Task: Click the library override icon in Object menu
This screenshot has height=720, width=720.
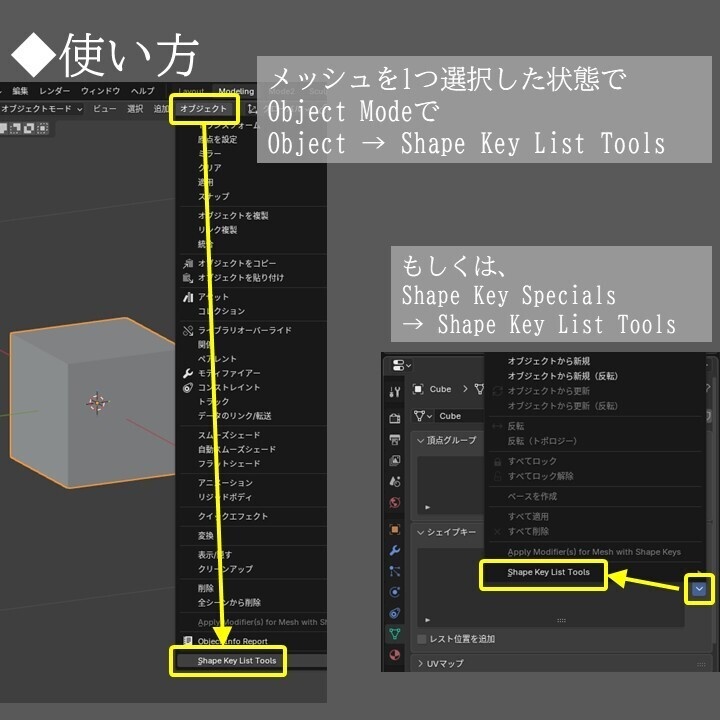Action: pos(188,331)
